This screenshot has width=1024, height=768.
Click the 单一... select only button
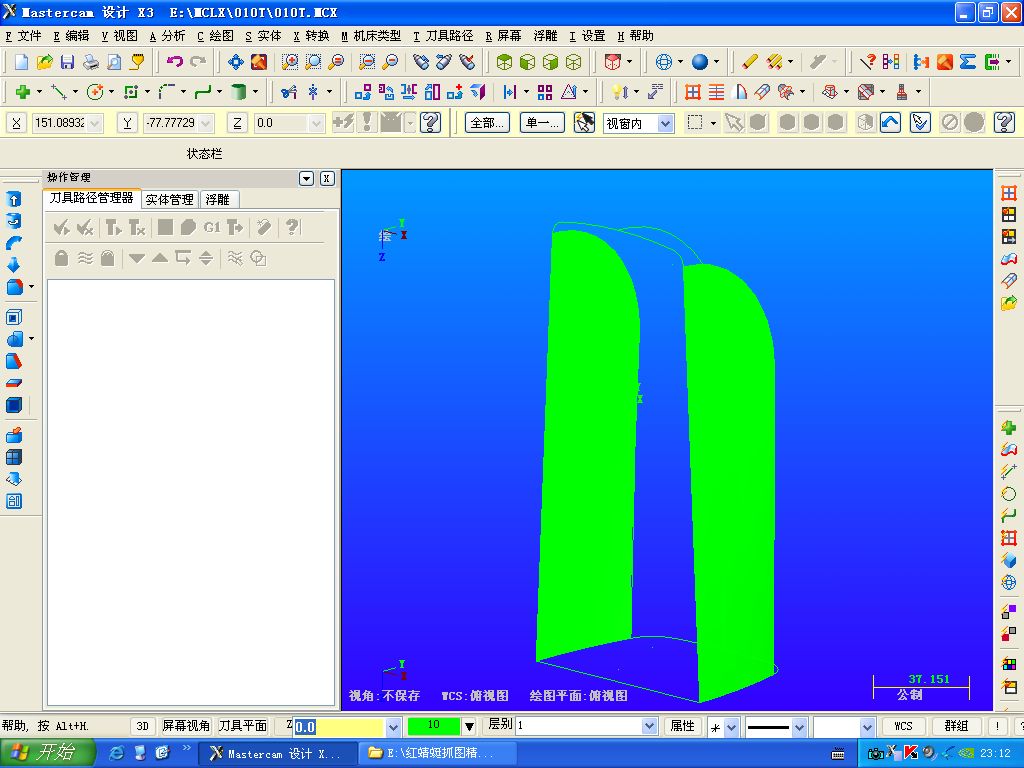(x=542, y=123)
